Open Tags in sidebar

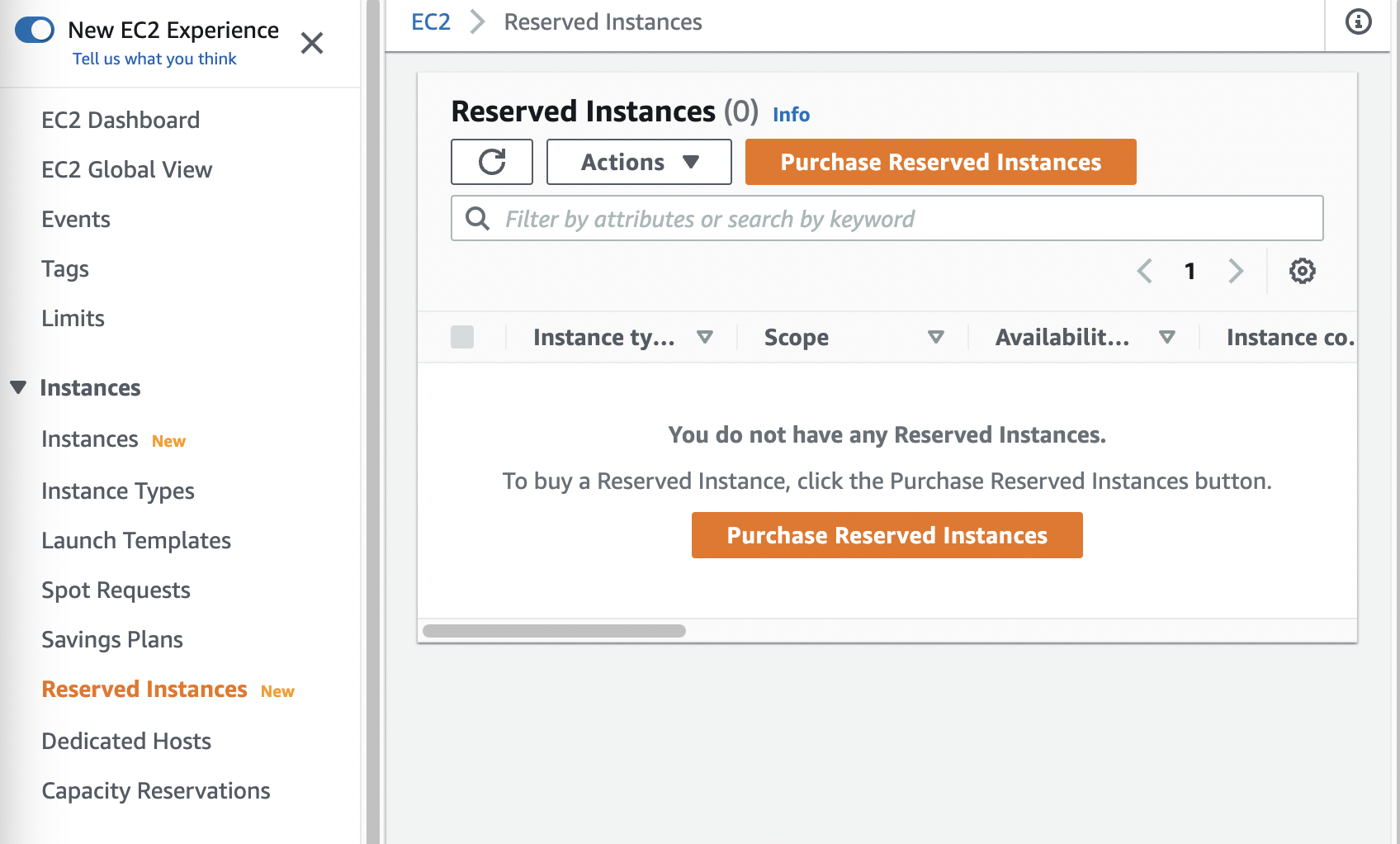(65, 269)
